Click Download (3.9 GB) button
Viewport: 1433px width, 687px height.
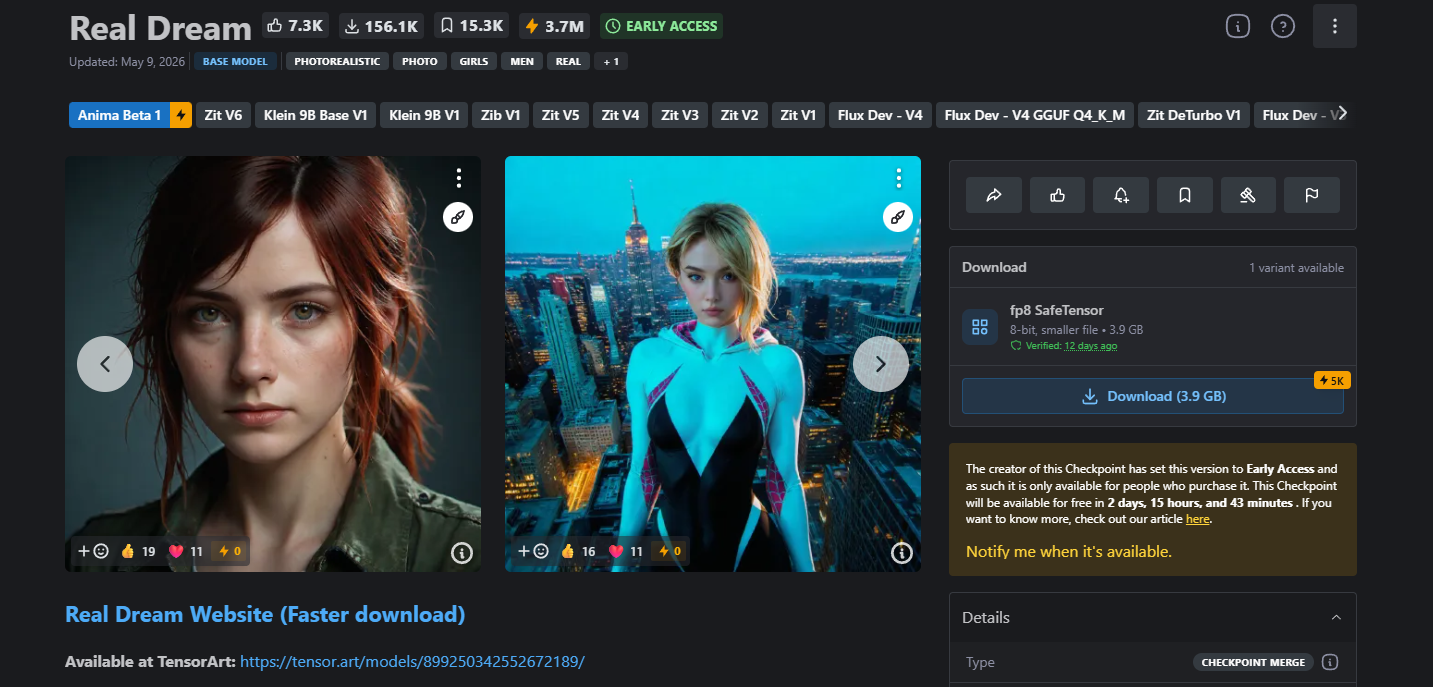coord(1153,396)
